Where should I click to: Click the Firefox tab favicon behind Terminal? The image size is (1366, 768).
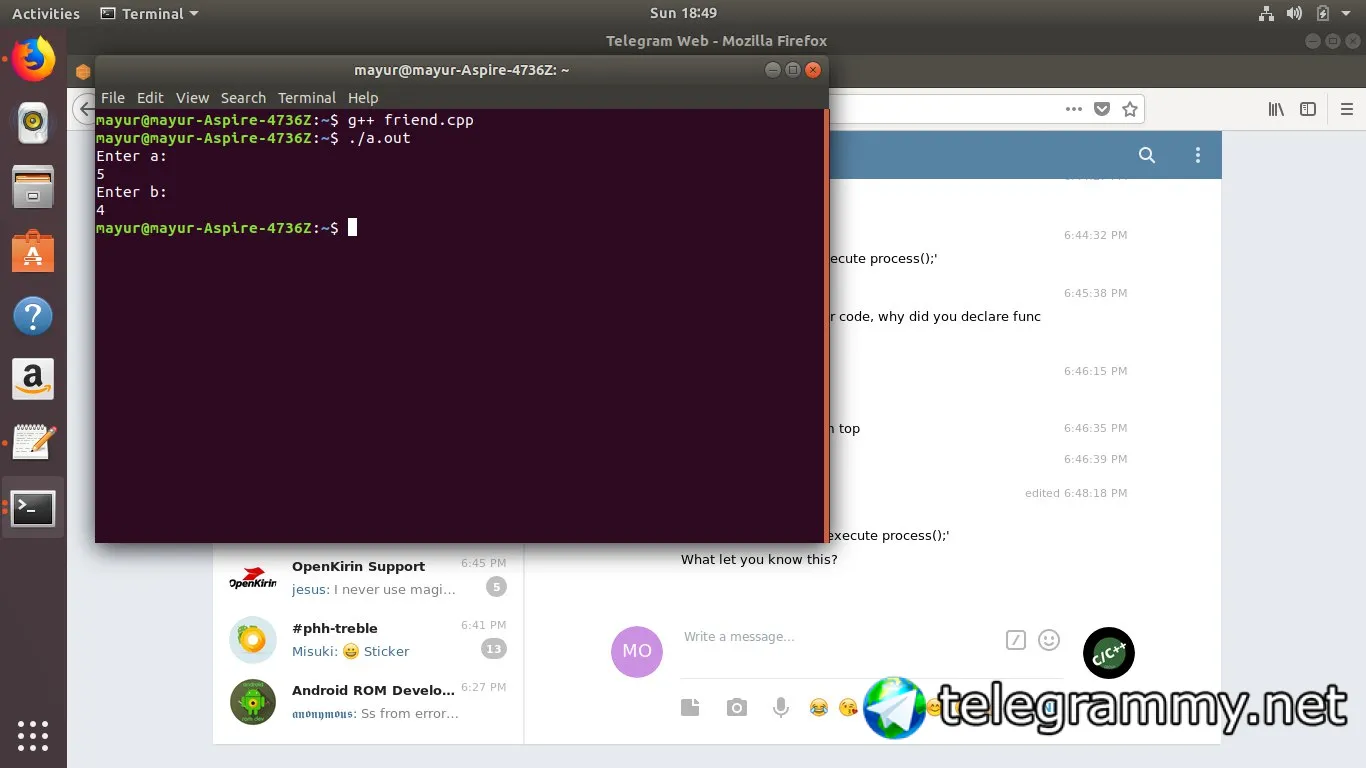tap(83, 71)
